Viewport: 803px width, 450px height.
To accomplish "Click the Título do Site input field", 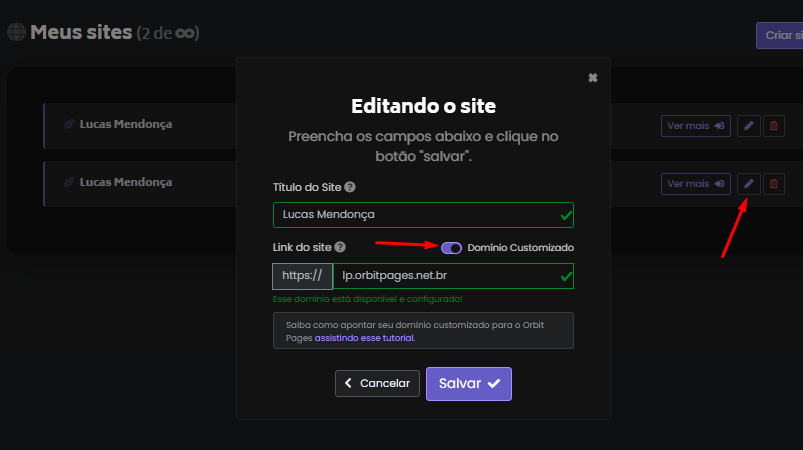I will tap(423, 215).
